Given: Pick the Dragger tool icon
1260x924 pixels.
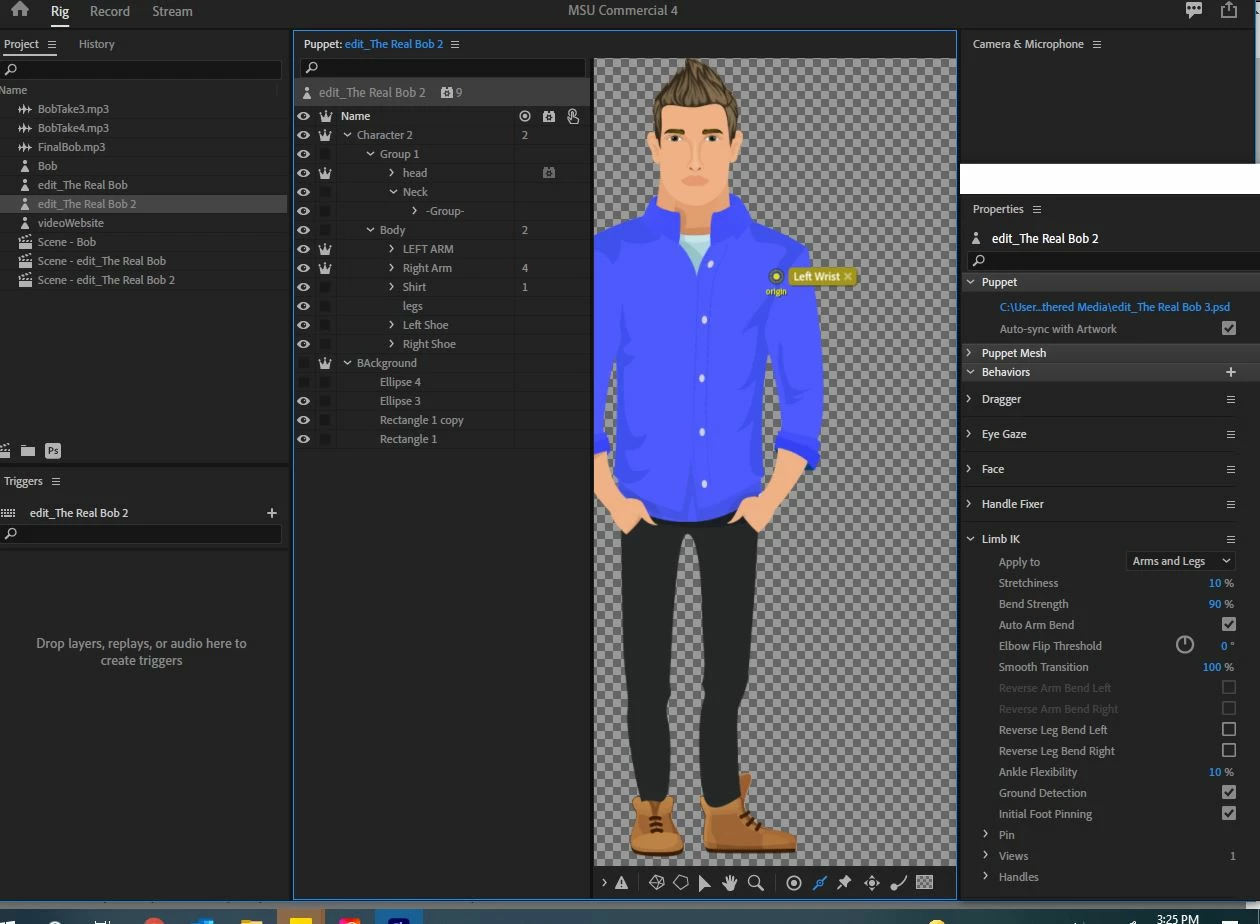Looking at the screenshot, I should tap(871, 883).
